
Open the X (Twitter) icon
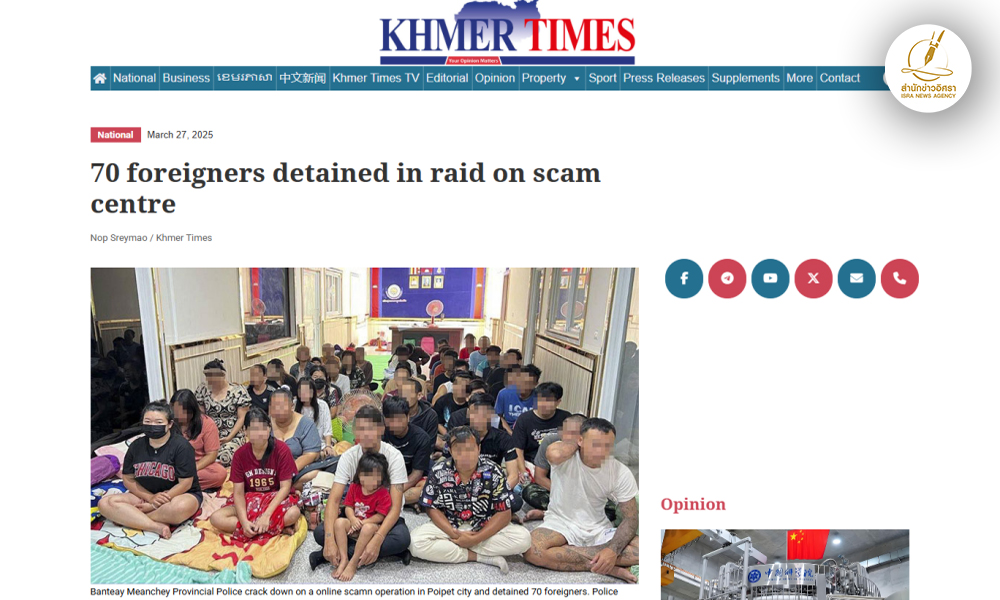[813, 279]
